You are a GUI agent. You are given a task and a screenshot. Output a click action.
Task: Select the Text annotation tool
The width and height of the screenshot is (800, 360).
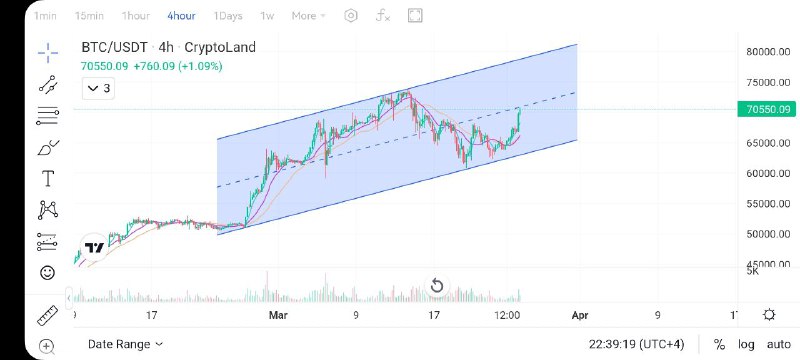coord(48,179)
